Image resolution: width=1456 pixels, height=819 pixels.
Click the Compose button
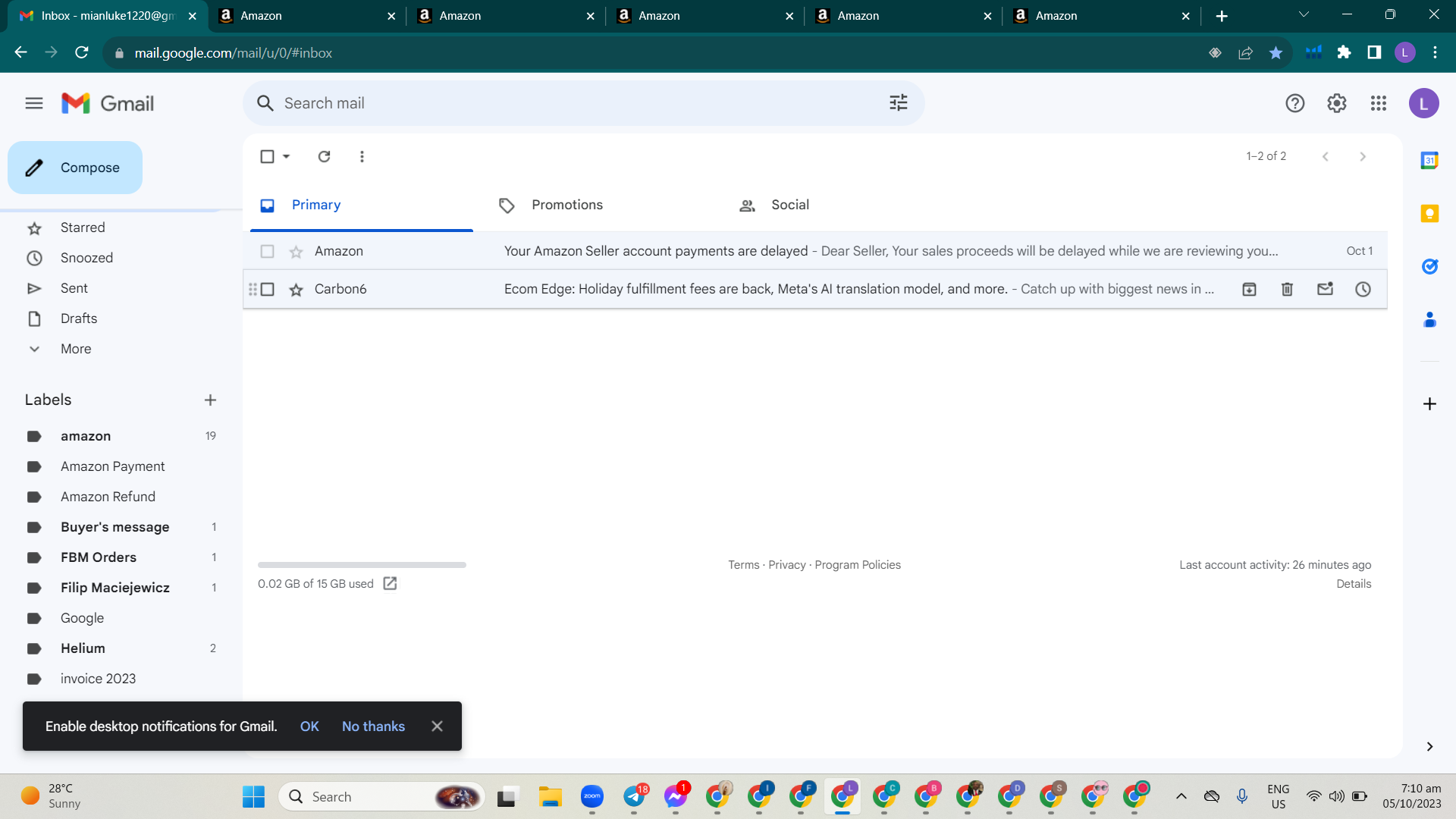pos(75,168)
